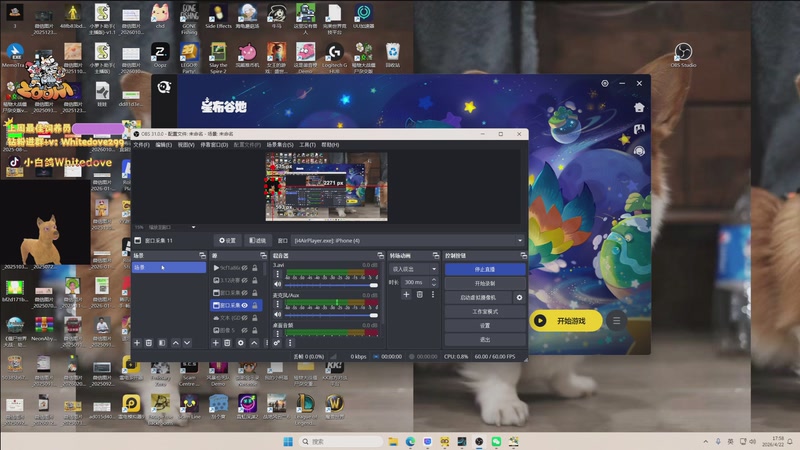Open 编辑(E) menu in OBS

164,145
